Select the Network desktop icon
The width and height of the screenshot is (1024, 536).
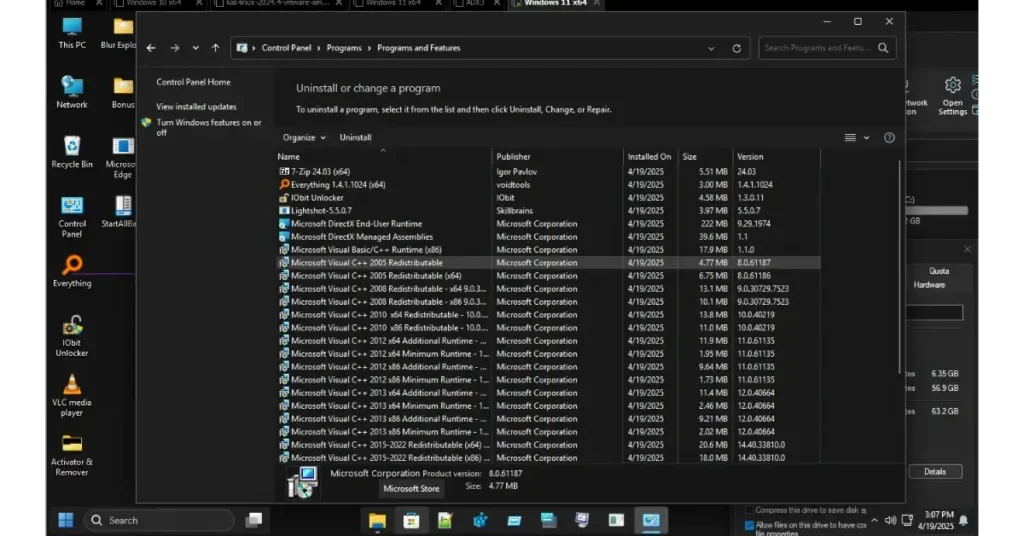72,92
